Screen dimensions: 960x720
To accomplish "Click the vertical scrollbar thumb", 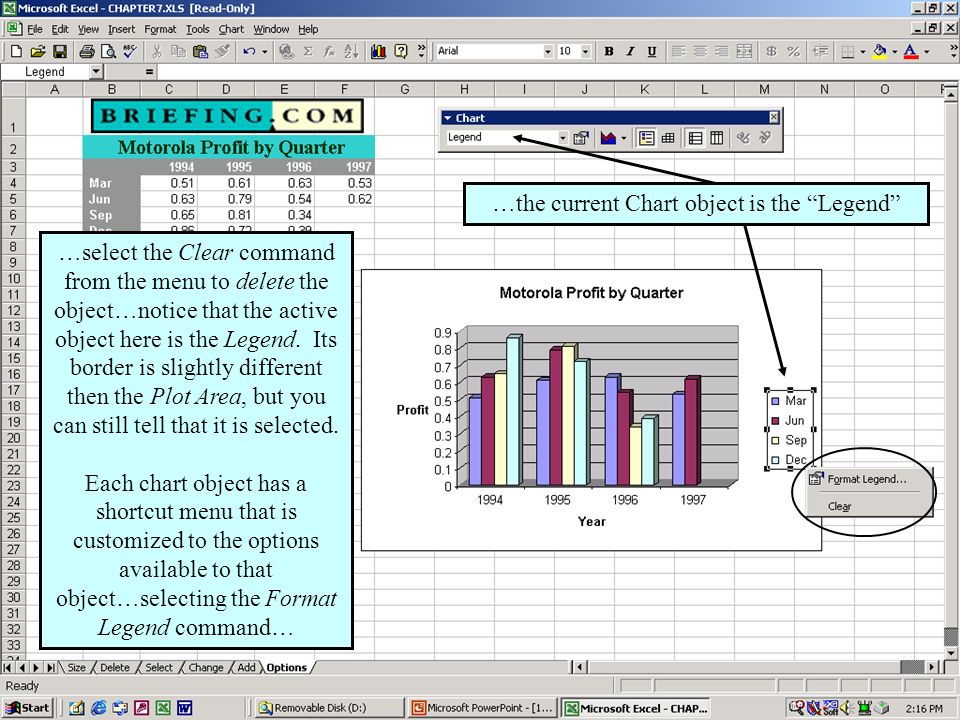I will pos(950,636).
